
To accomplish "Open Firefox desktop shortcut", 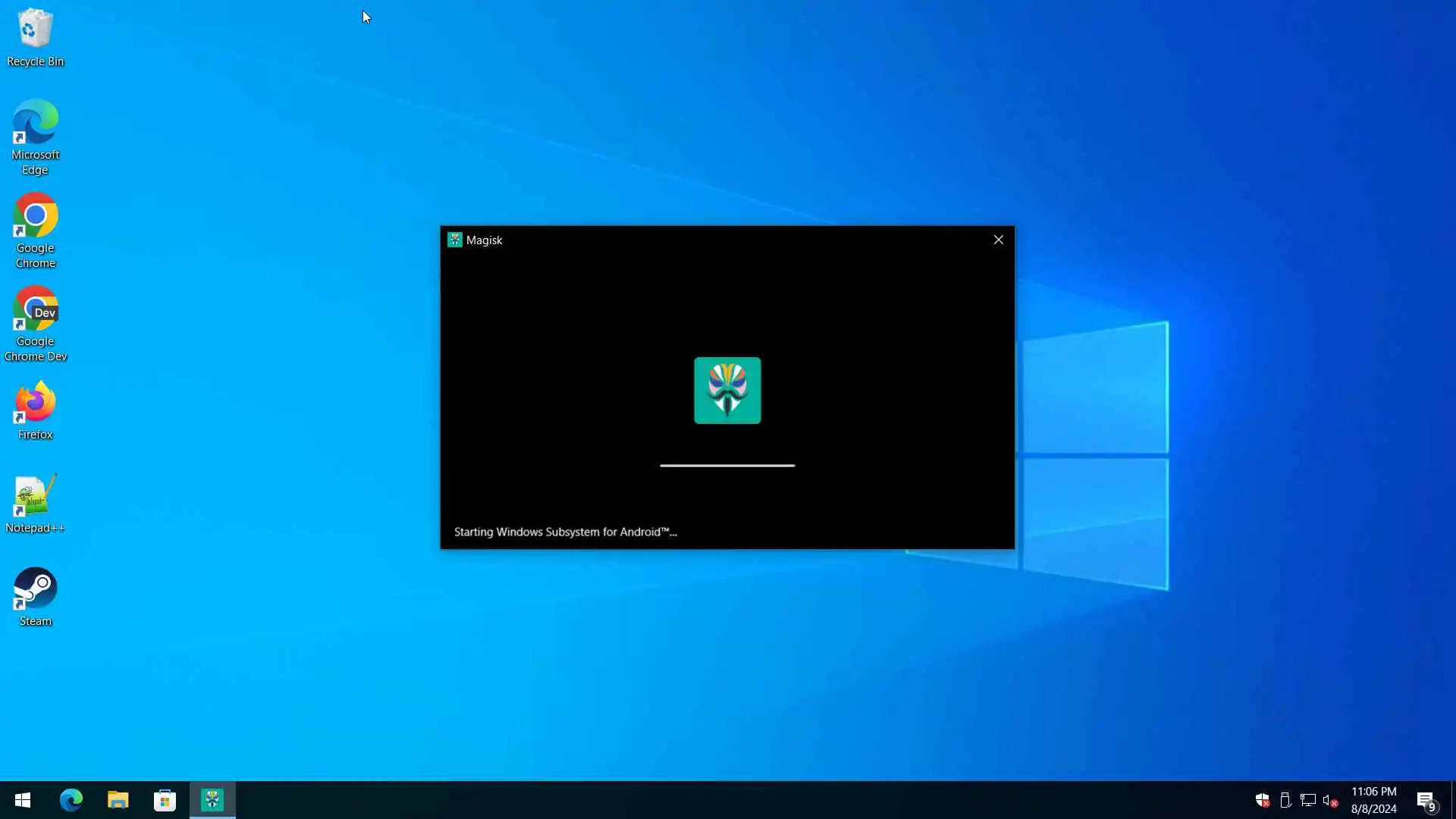I will (35, 410).
